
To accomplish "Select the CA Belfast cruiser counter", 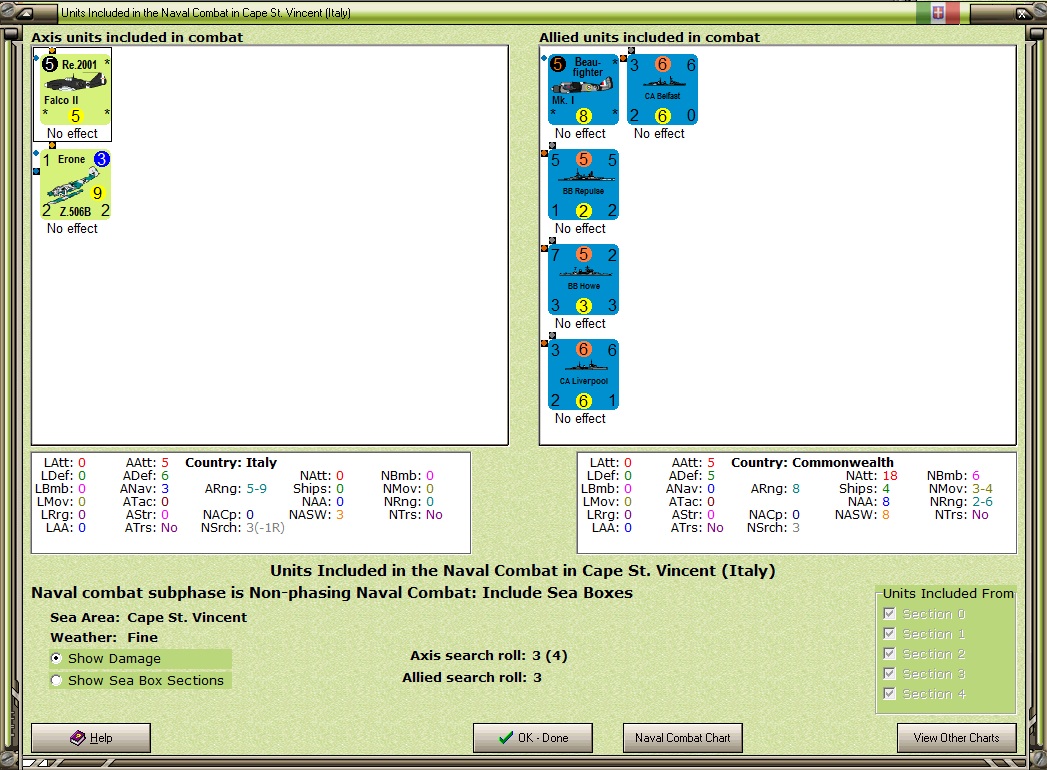I will (662, 89).
